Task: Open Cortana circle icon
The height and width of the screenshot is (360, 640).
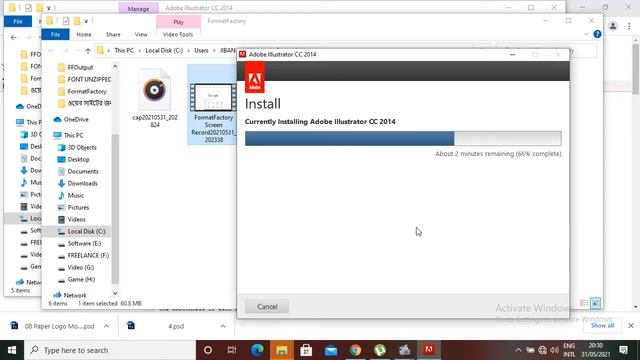Action: [208, 350]
